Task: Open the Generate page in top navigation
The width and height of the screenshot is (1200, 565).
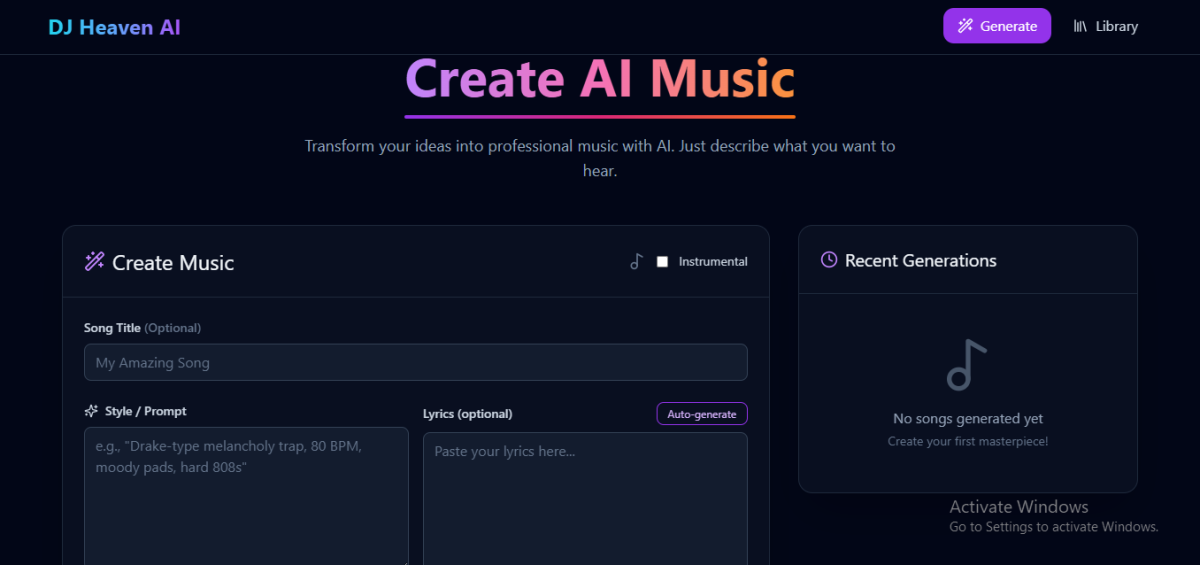Action: [996, 26]
